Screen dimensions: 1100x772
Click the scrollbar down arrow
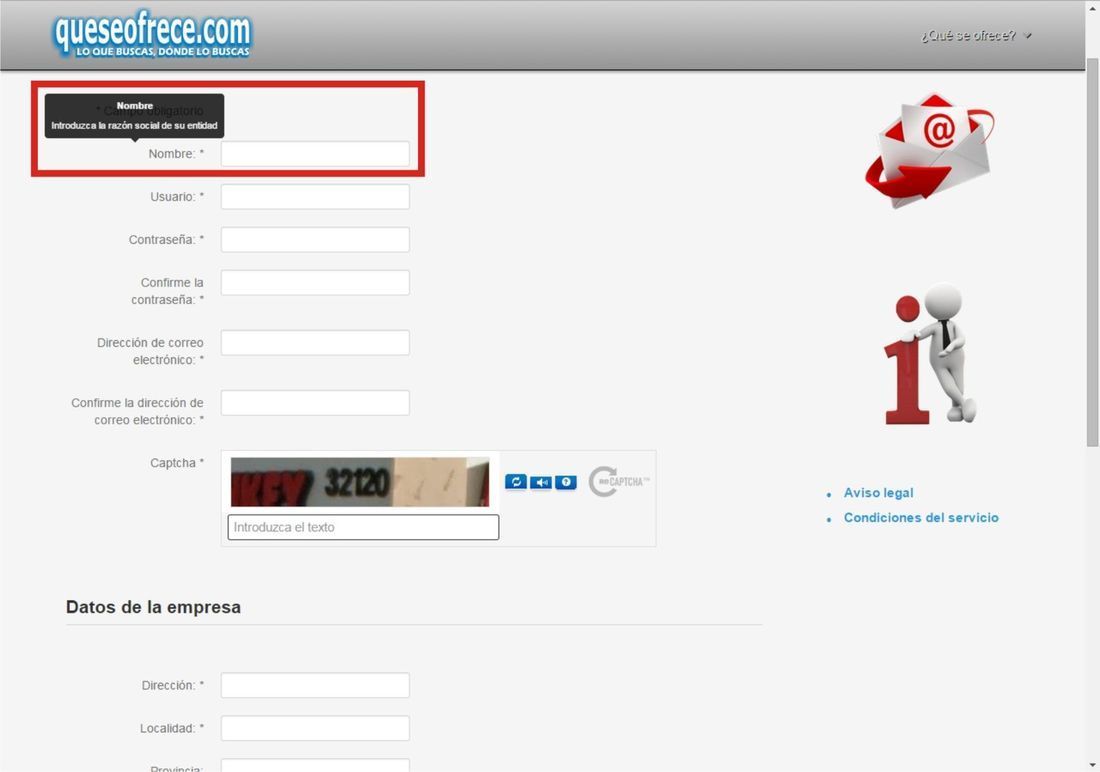click(x=1092, y=765)
